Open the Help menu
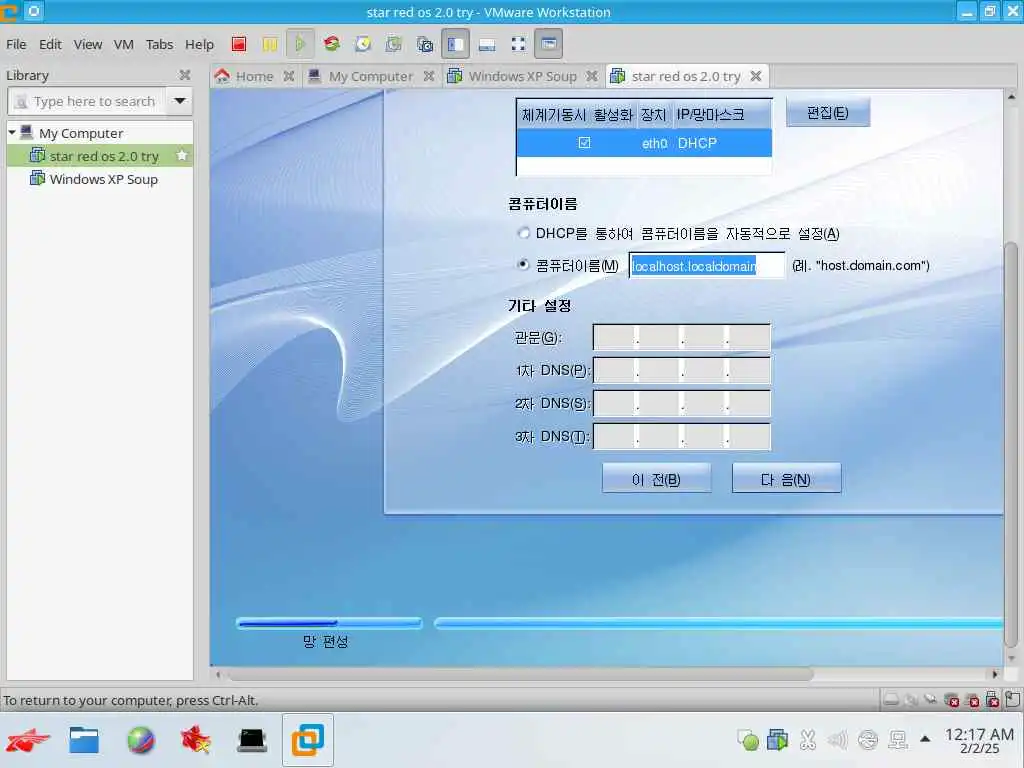 click(x=199, y=44)
